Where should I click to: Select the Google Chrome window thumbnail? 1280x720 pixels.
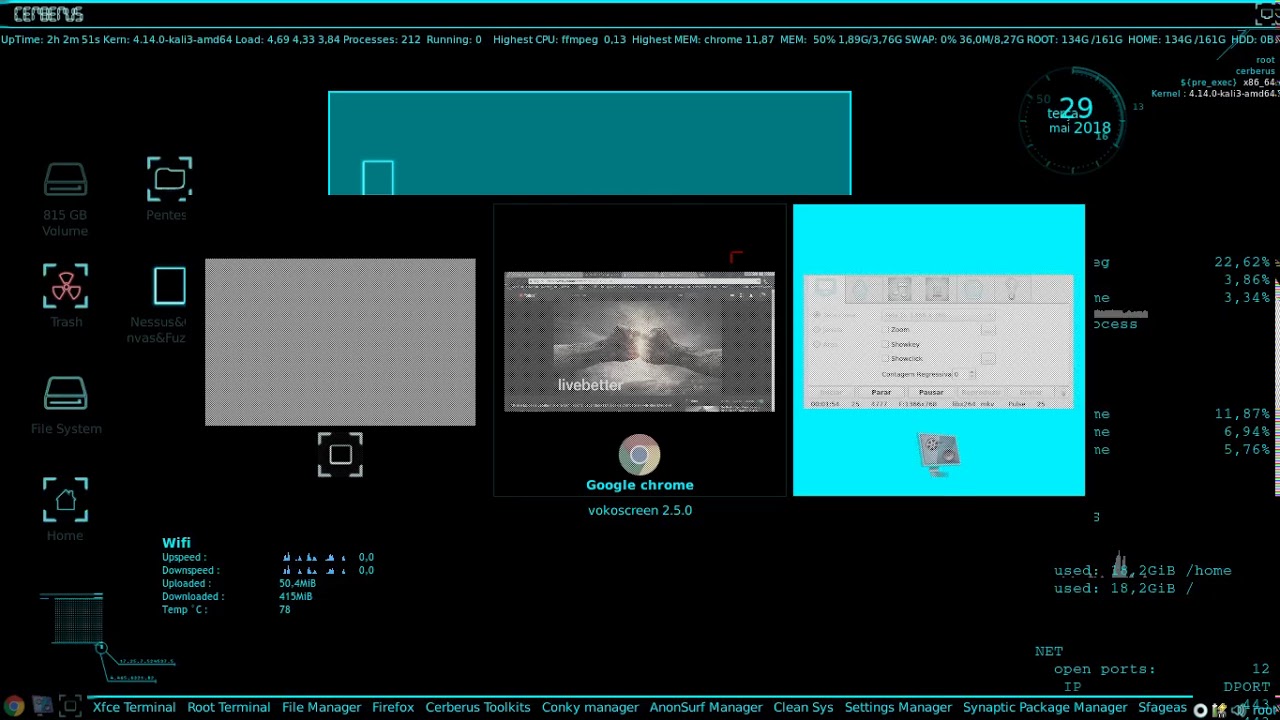tap(639, 342)
